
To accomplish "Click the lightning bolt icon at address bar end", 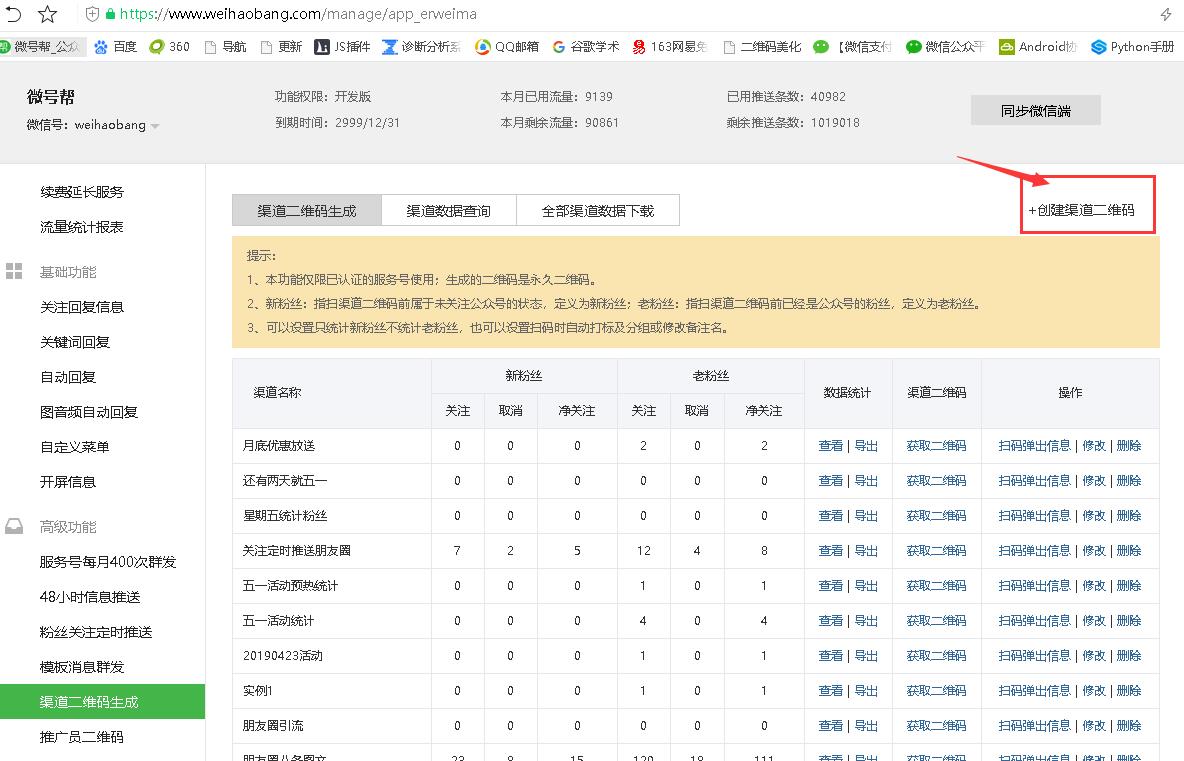I will tap(1166, 14).
